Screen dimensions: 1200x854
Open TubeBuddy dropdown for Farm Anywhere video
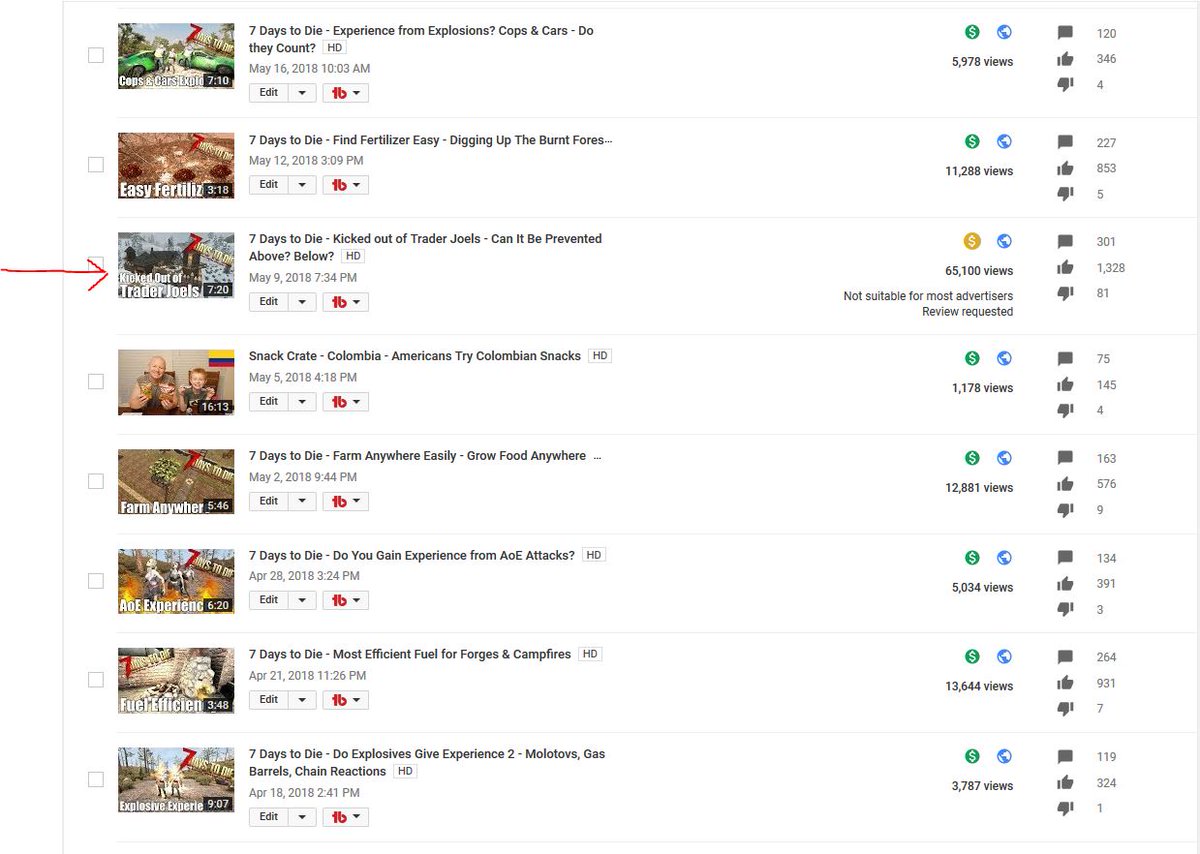coord(346,501)
